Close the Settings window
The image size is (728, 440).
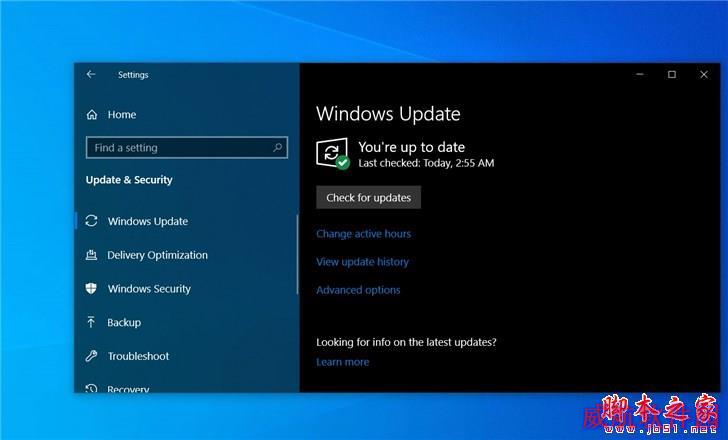click(x=704, y=74)
